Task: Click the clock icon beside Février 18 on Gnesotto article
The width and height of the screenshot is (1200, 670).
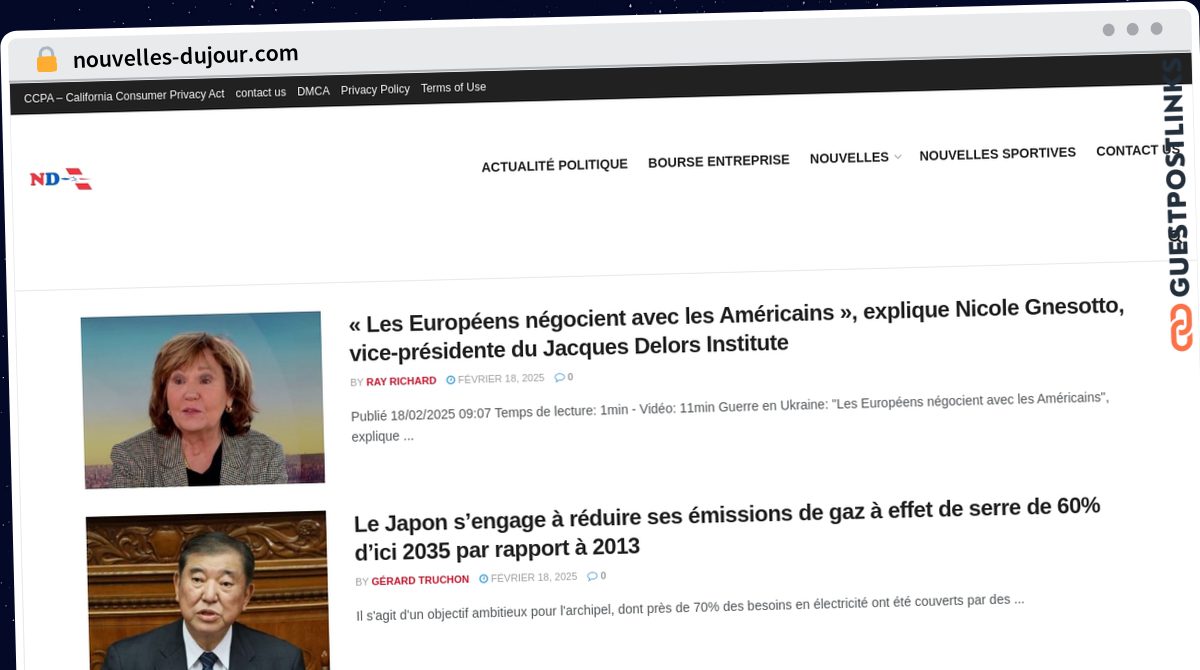Action: [450, 379]
